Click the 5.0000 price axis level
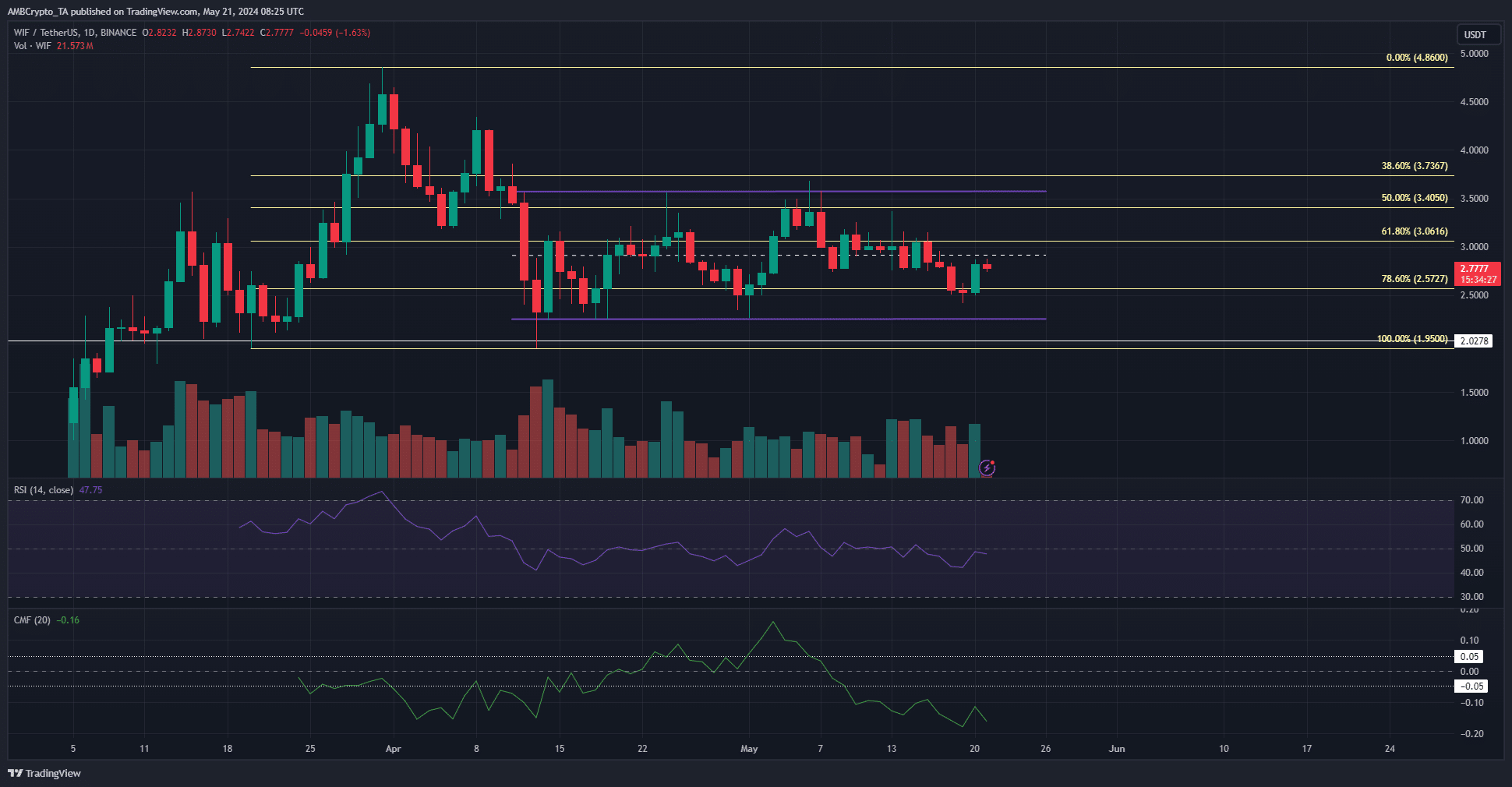This screenshot has width=1512, height=787. 1475,54
